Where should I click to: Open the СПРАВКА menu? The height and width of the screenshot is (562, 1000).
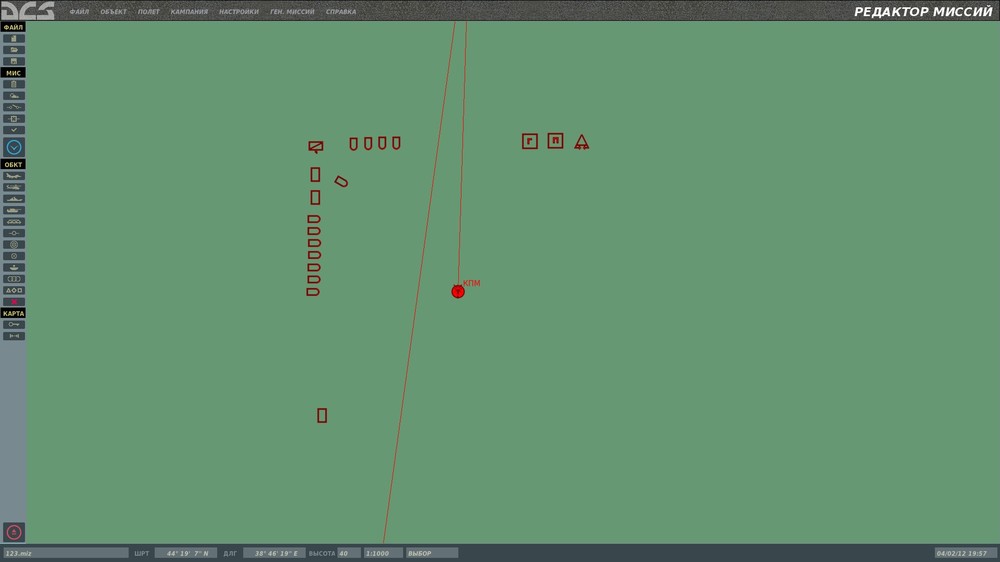pos(341,11)
